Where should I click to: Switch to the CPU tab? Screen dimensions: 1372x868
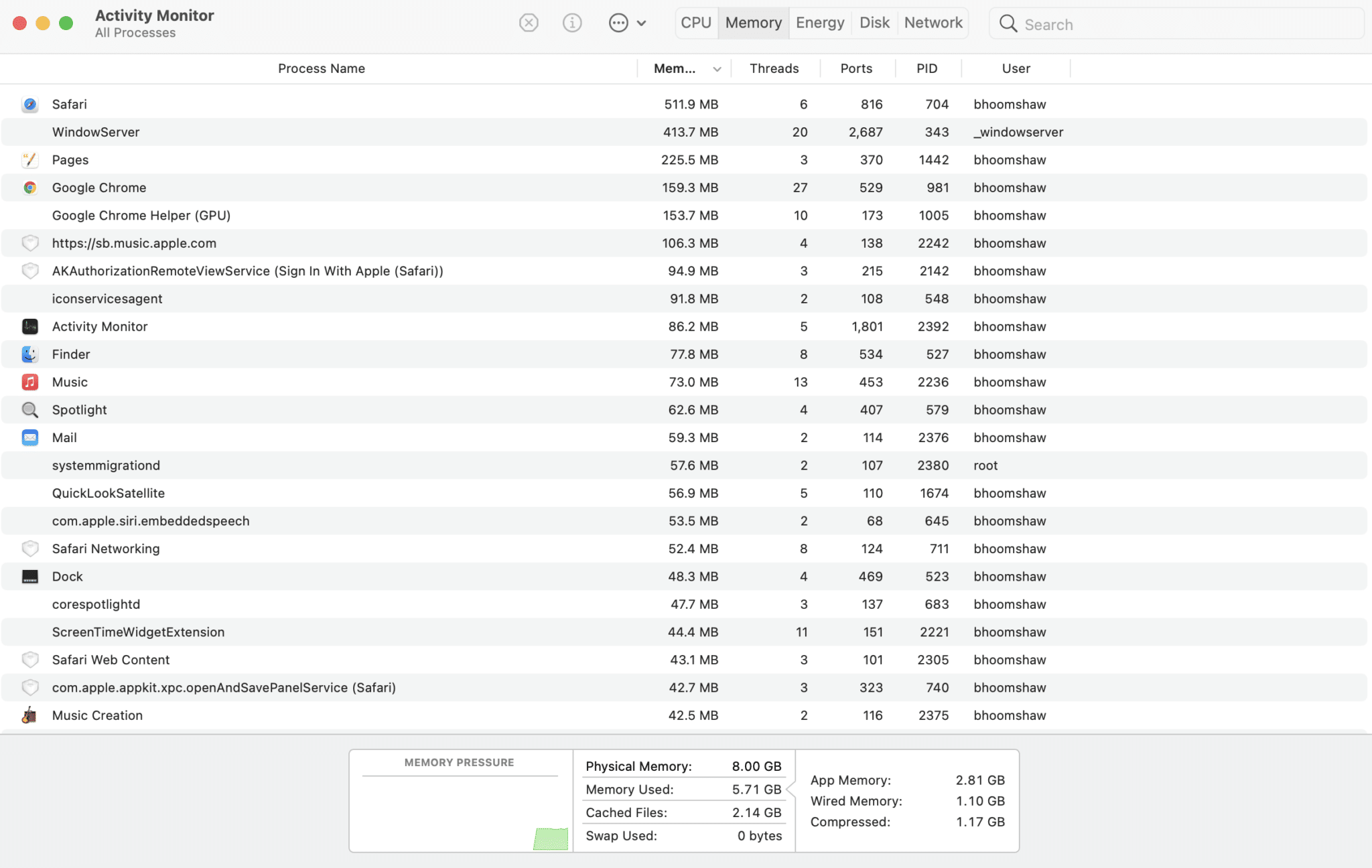[696, 23]
